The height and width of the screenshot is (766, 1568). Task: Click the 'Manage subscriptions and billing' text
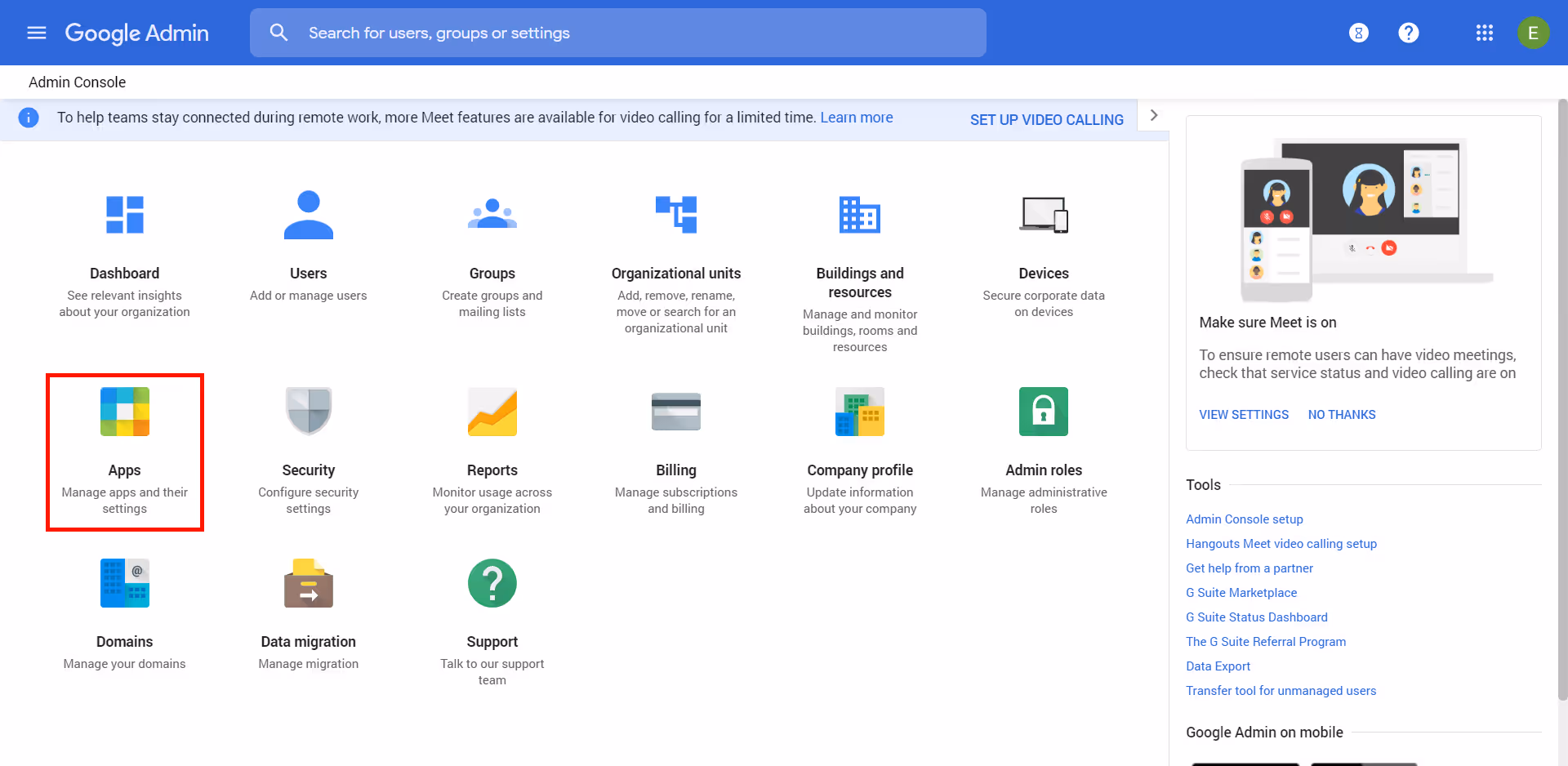pyautogui.click(x=676, y=501)
